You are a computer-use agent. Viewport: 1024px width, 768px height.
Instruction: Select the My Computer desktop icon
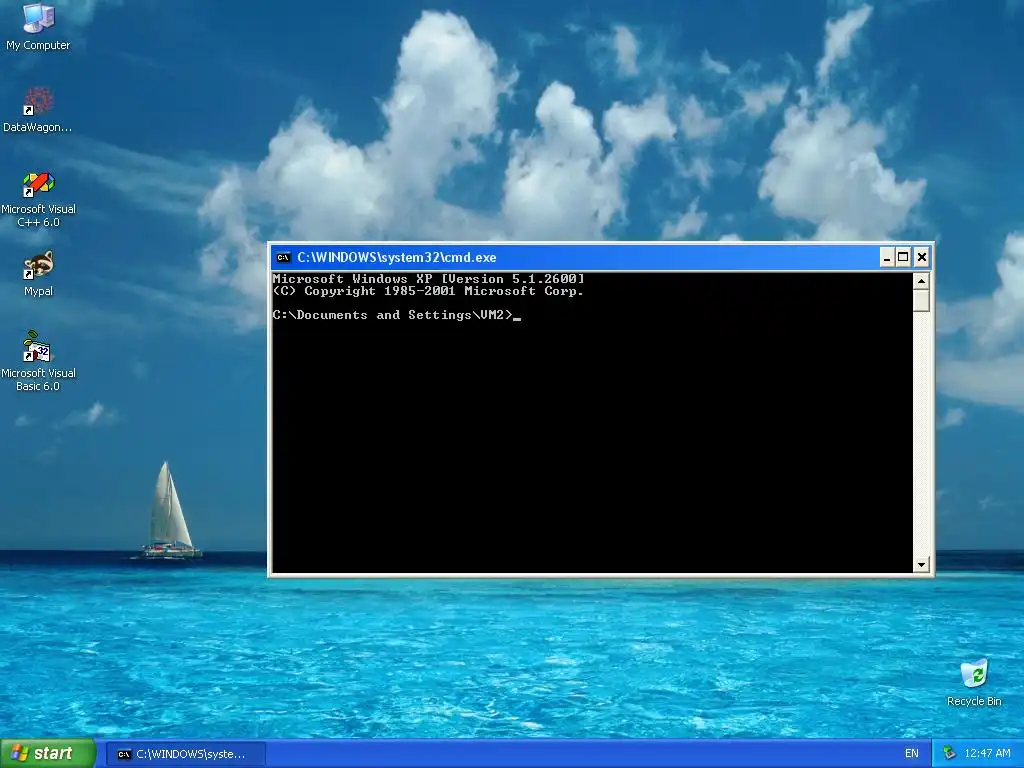pos(38,26)
